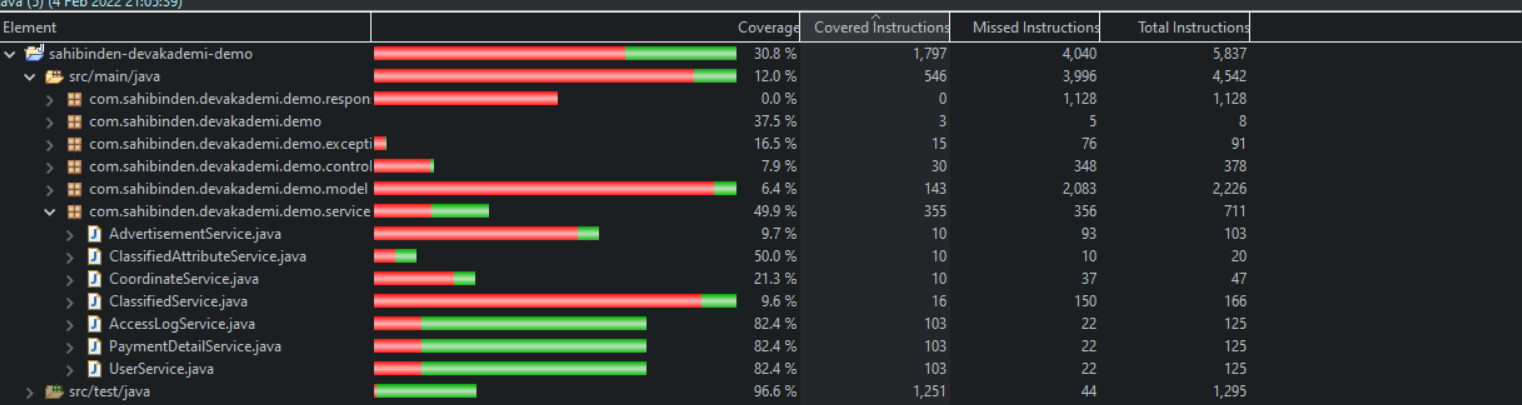Select the ClassifiedAttributeService.java row
This screenshot has height=405, width=1522.
[x=761, y=257]
